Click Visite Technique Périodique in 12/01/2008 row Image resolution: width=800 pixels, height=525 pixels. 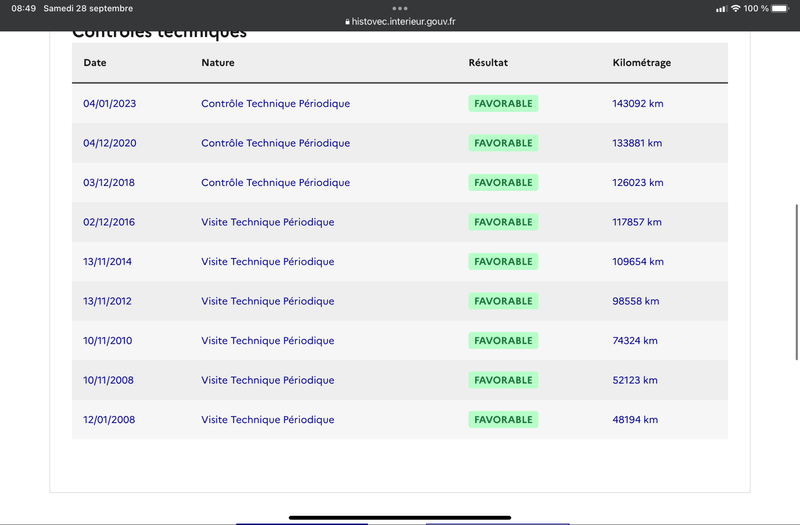267,419
